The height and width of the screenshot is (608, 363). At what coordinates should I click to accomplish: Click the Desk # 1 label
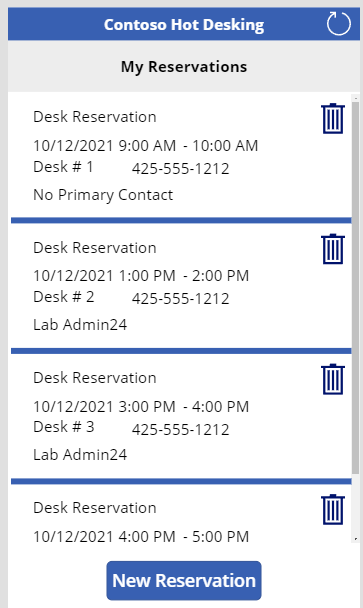tap(63, 167)
